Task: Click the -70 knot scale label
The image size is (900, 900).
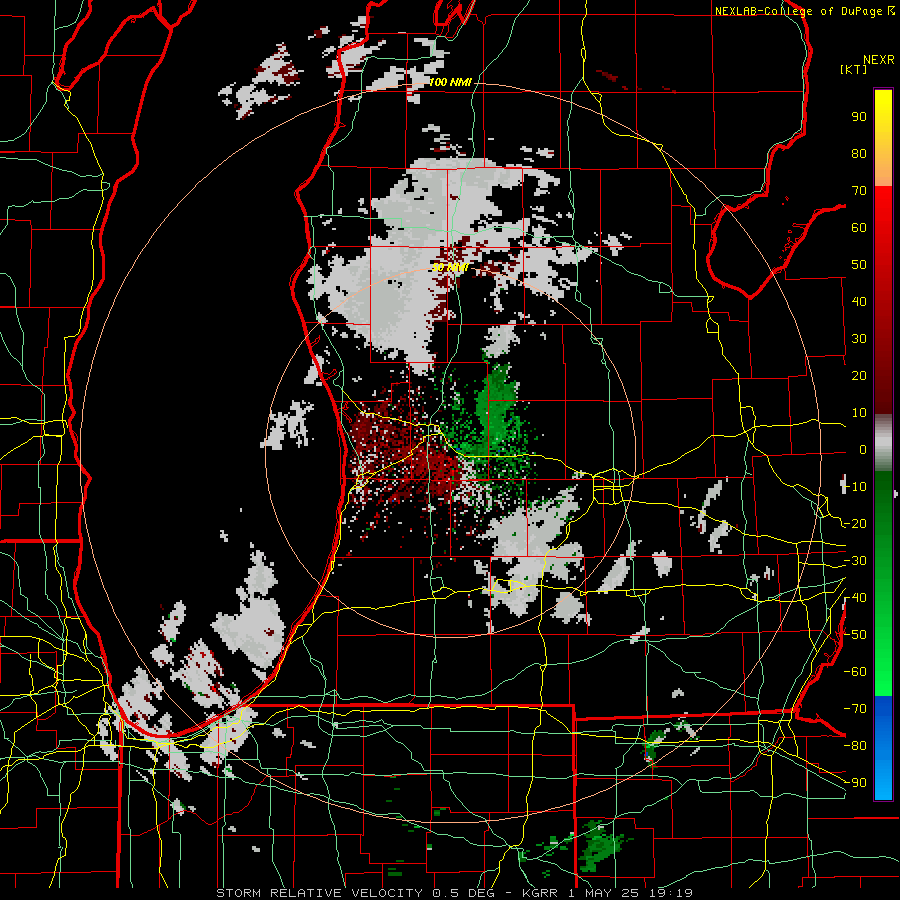Action: pos(855,709)
